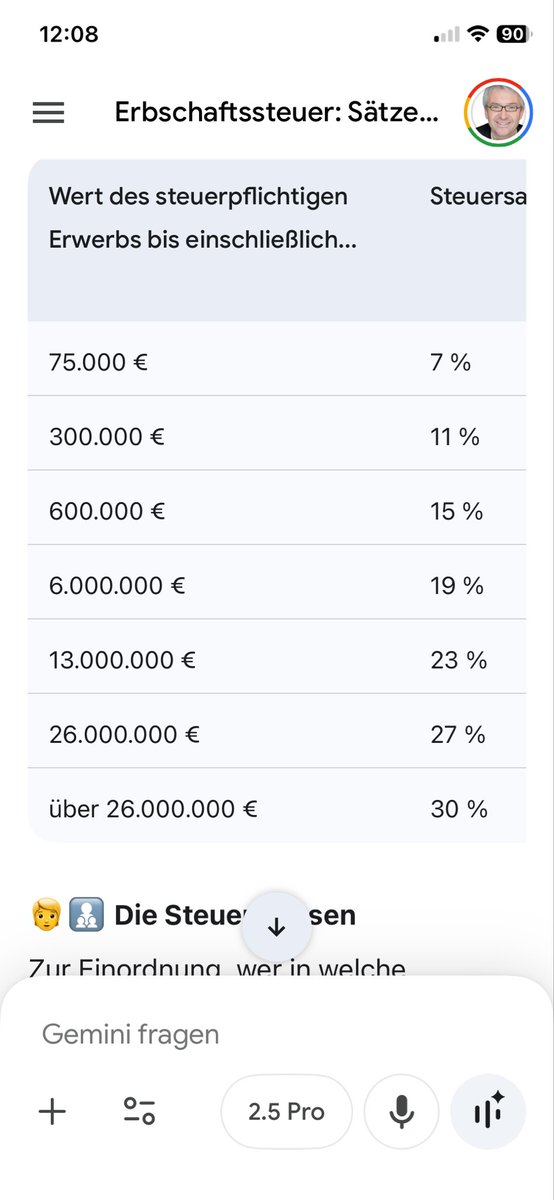Select the 75.000 € table row
The width and height of the screenshot is (554, 1200).
click(x=277, y=362)
